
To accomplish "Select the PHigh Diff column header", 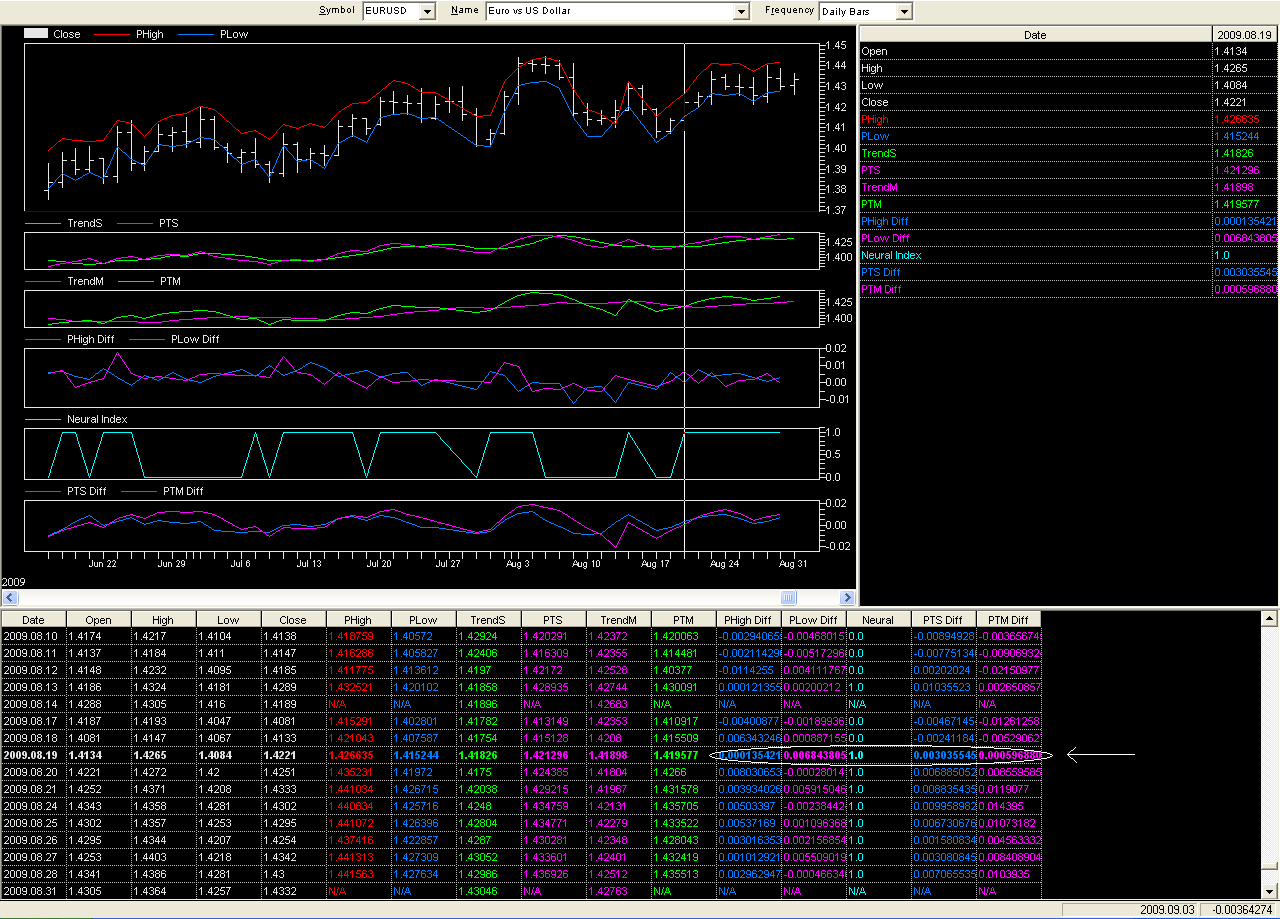I will [x=749, y=620].
